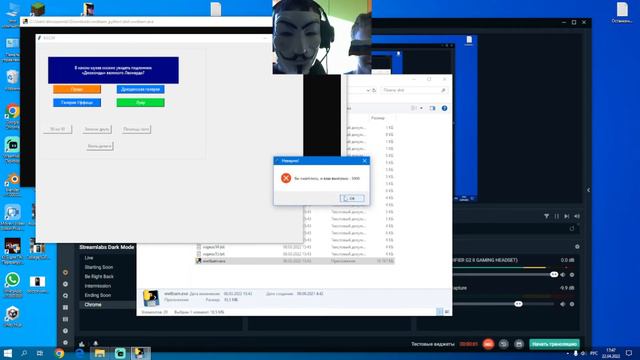640x360 pixels.
Task: Select the orange answer button in the quiz
Action: click(x=77, y=89)
